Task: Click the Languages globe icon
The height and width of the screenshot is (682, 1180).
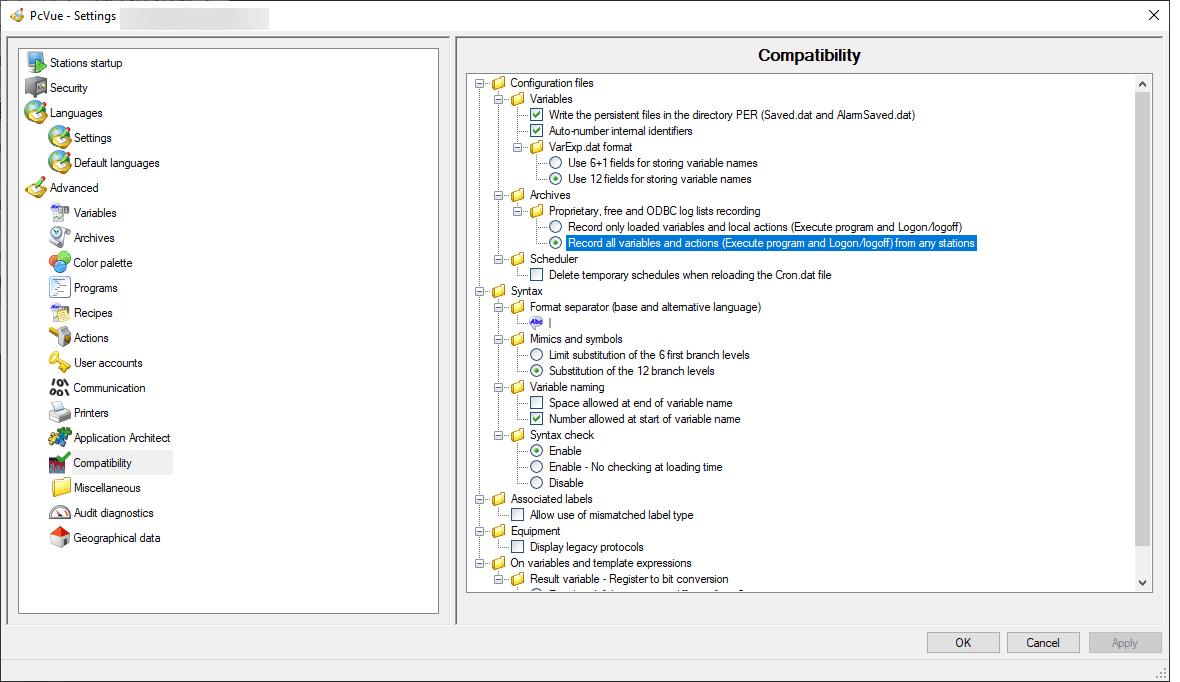Action: pyautogui.click(x=35, y=112)
